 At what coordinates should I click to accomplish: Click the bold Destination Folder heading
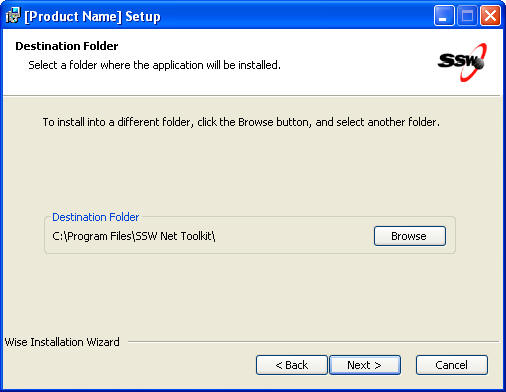click(67, 46)
